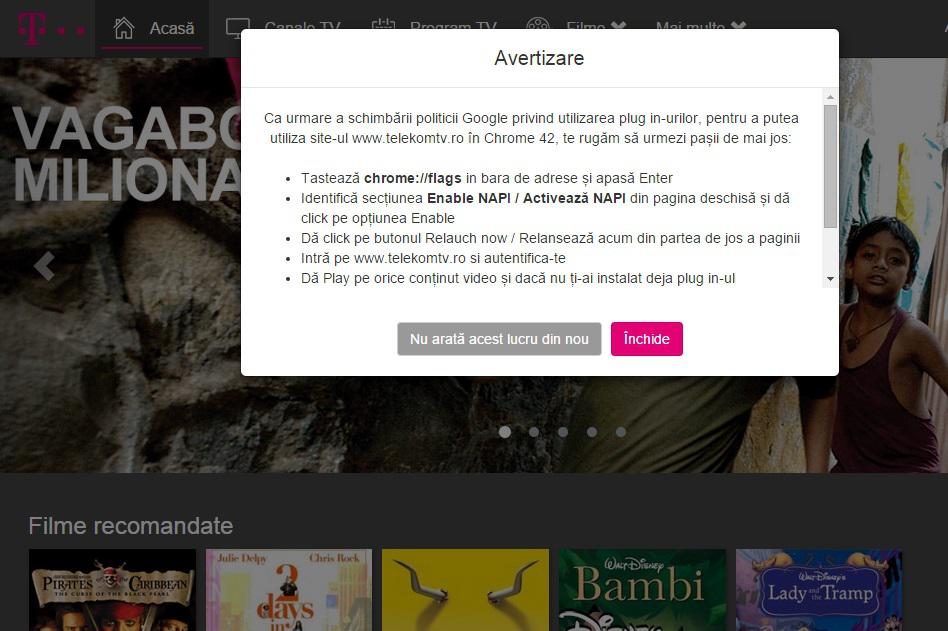Viewport: 948px width, 631px height.
Task: Expand the Mai multe dropdown chevron
Action: (x=738, y=27)
